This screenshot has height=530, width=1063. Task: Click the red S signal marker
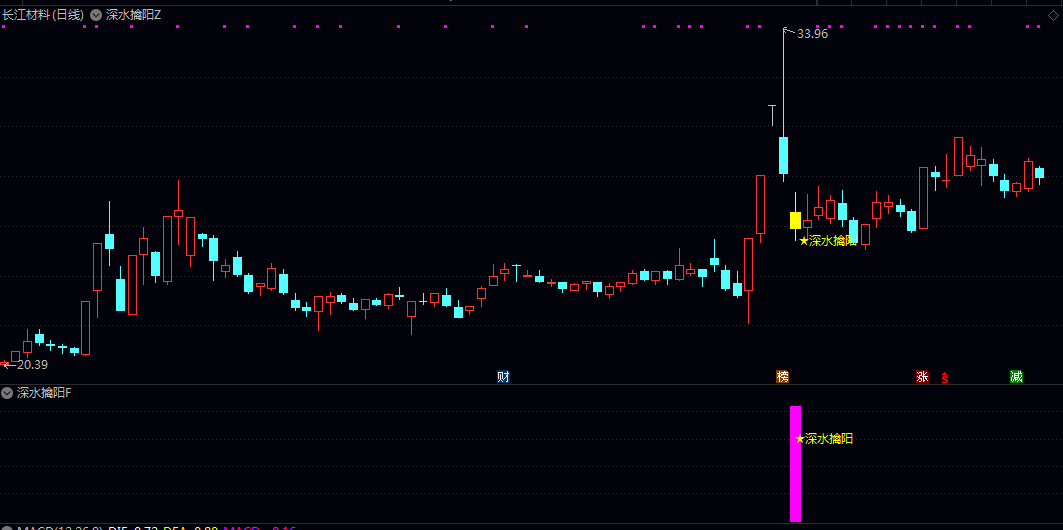coord(944,378)
